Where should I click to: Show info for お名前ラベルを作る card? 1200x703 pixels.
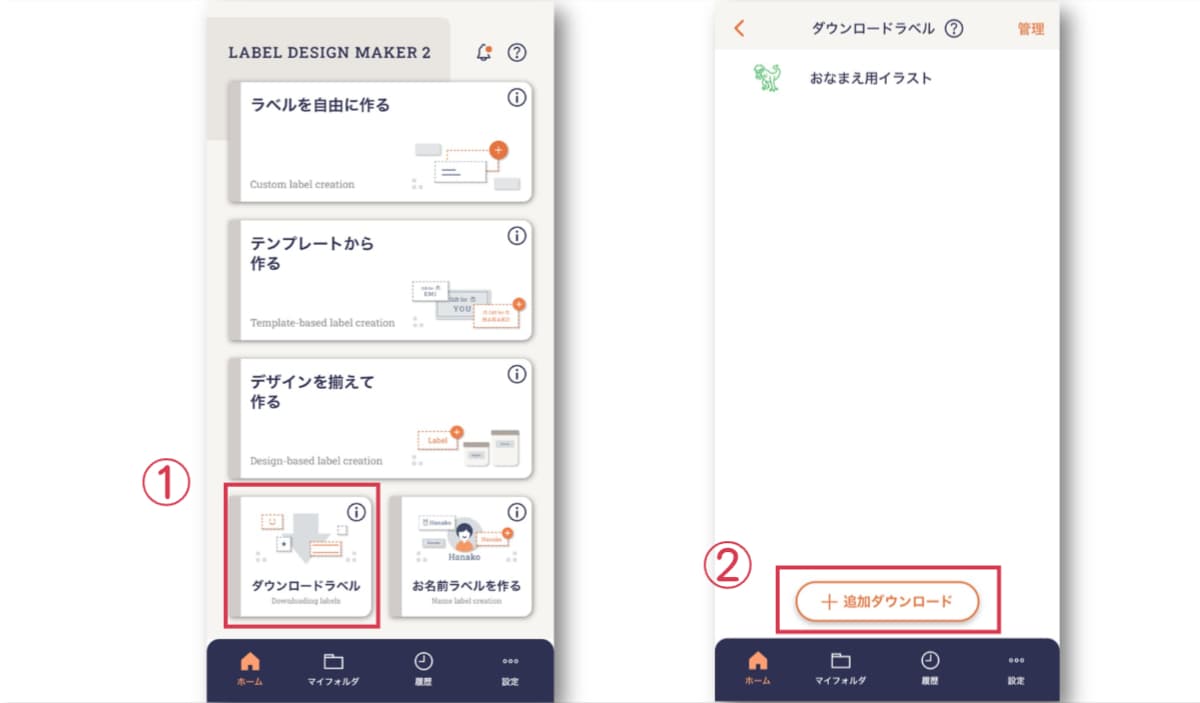517,512
